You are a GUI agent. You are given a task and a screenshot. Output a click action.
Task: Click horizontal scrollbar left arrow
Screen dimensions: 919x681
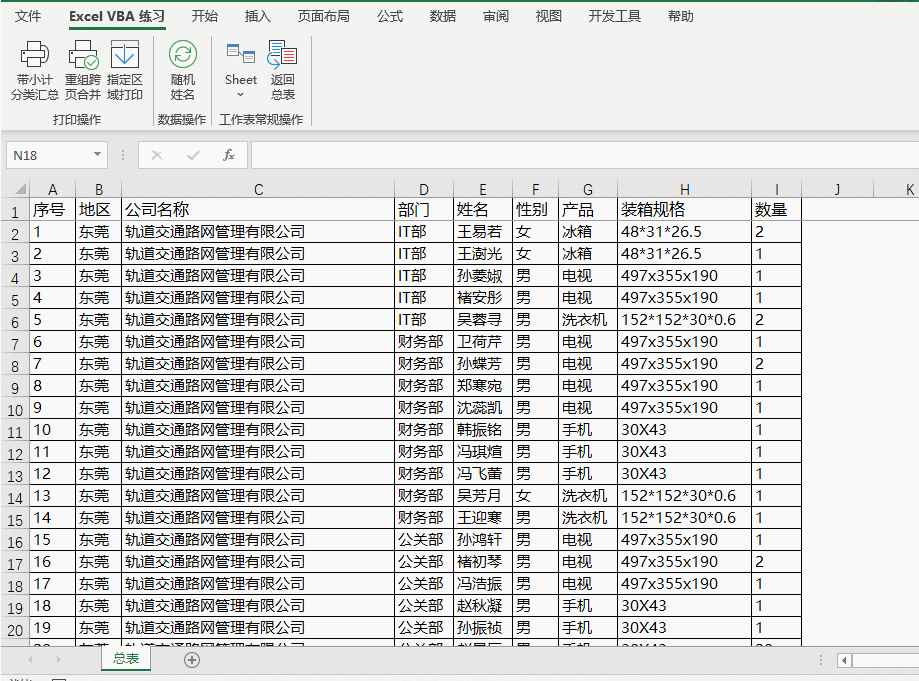tap(845, 660)
